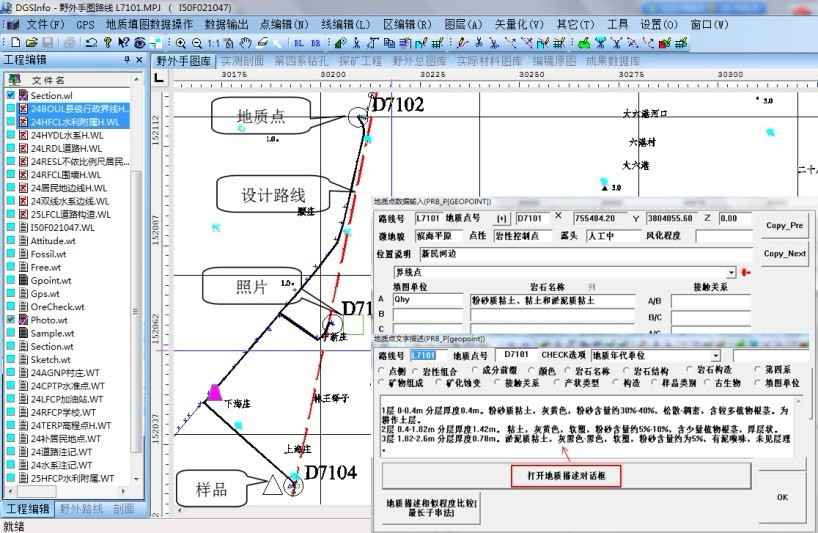Image resolution: width=818 pixels, height=533 pixels.
Task: Reset view with the 1:1 icon
Action: coord(213,43)
